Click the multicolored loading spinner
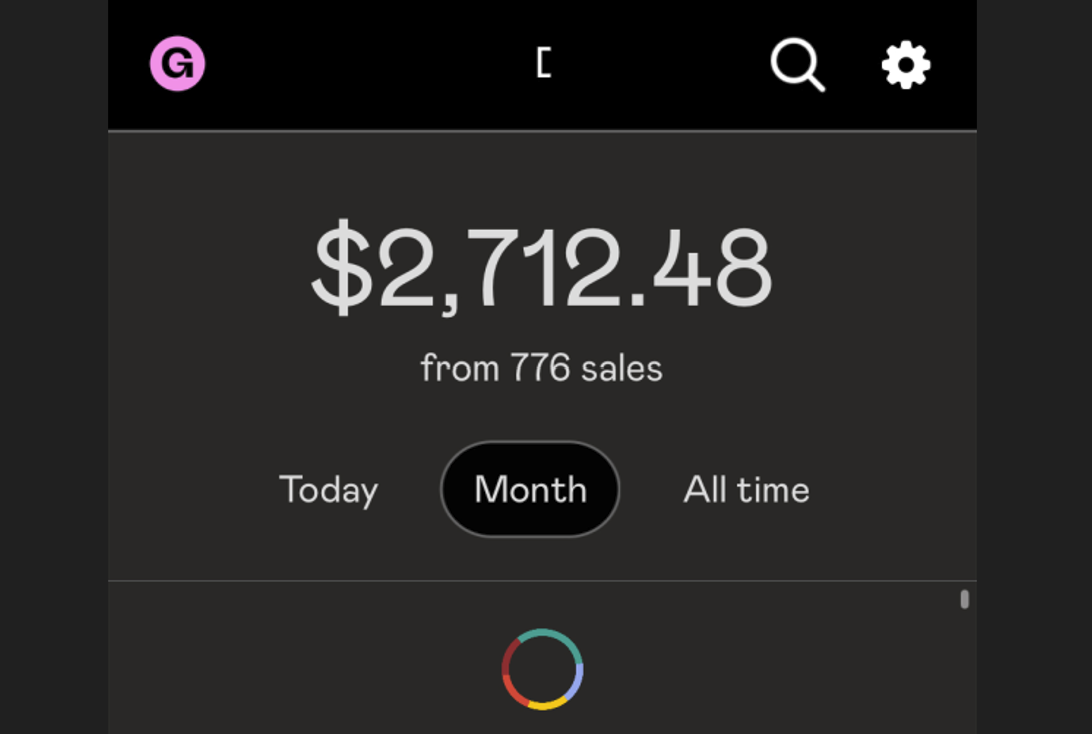Screen dimensions: 1092x734 pyautogui.click(x=543, y=669)
